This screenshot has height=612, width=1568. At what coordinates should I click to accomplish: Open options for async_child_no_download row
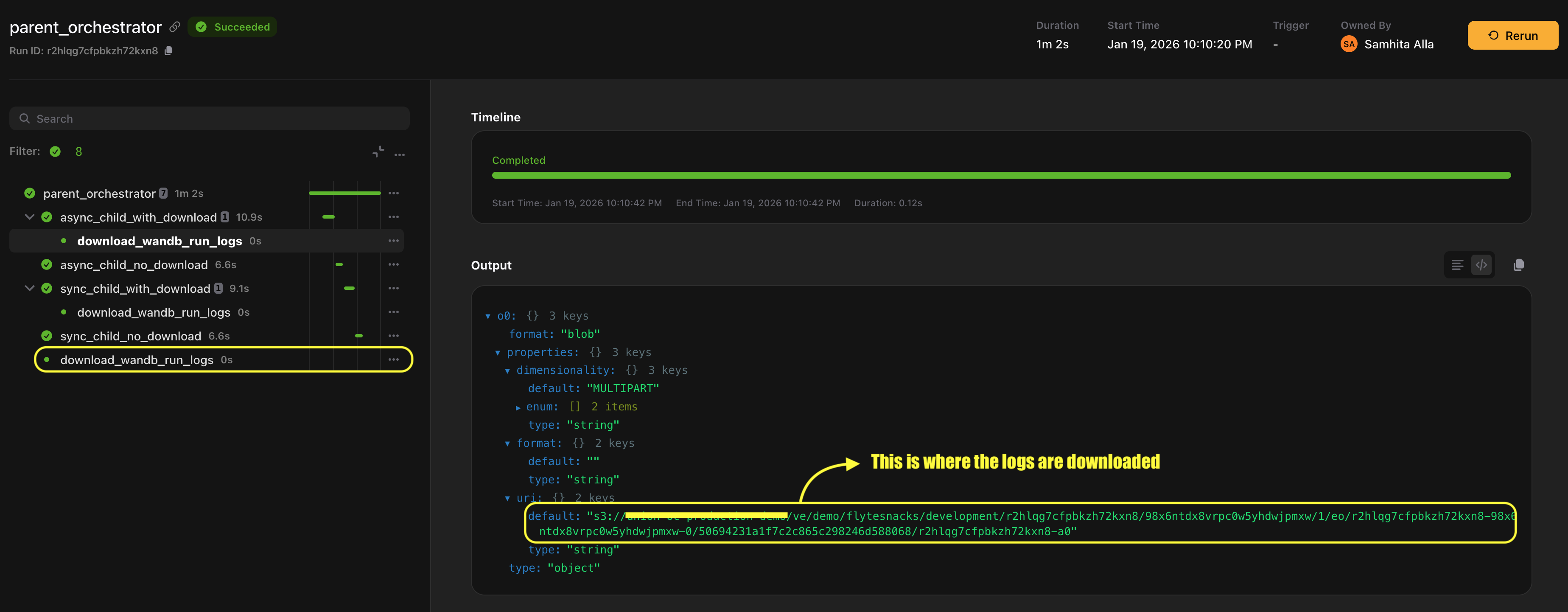(394, 264)
